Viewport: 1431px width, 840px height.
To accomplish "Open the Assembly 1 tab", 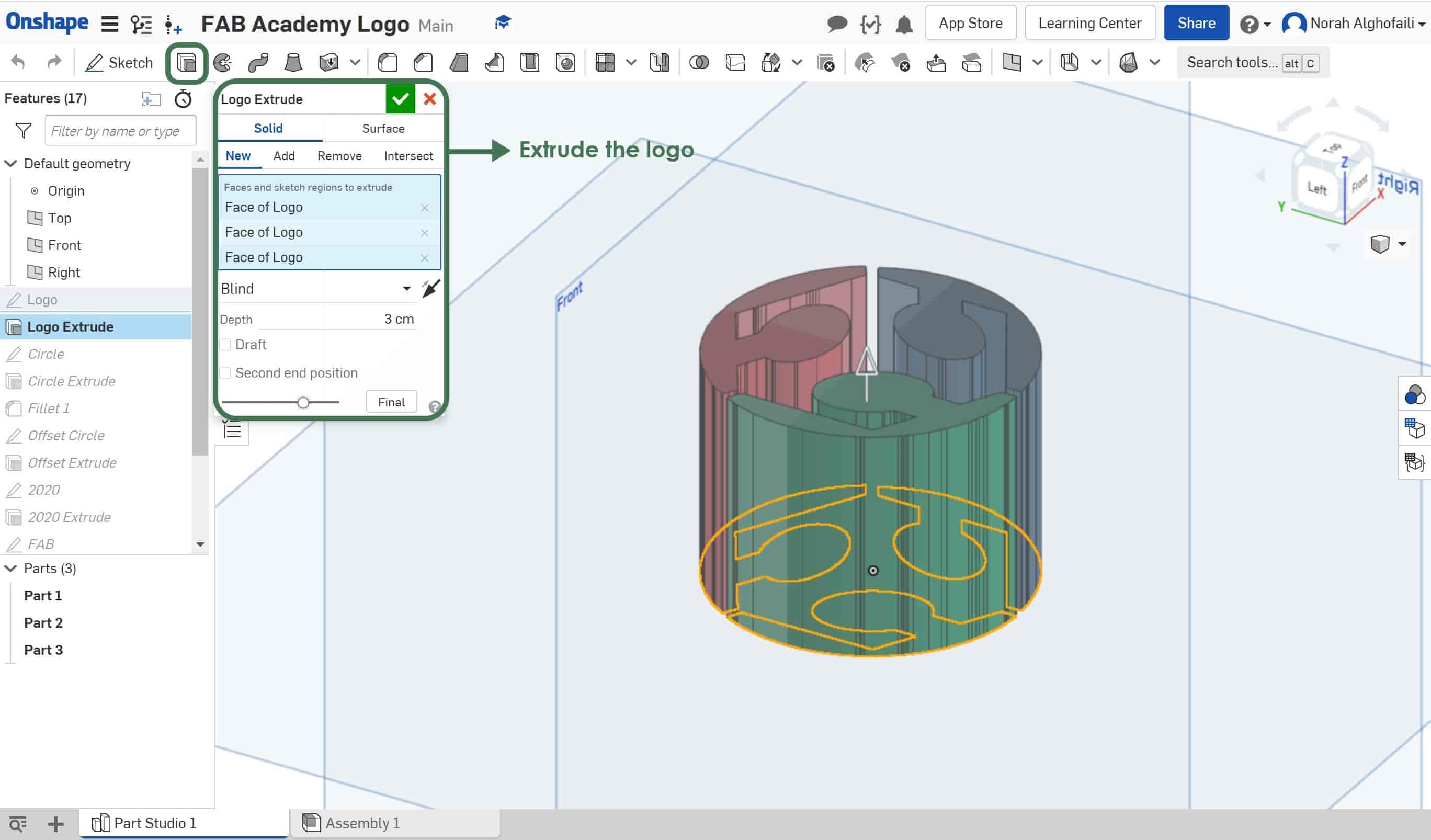I will 395,824.
